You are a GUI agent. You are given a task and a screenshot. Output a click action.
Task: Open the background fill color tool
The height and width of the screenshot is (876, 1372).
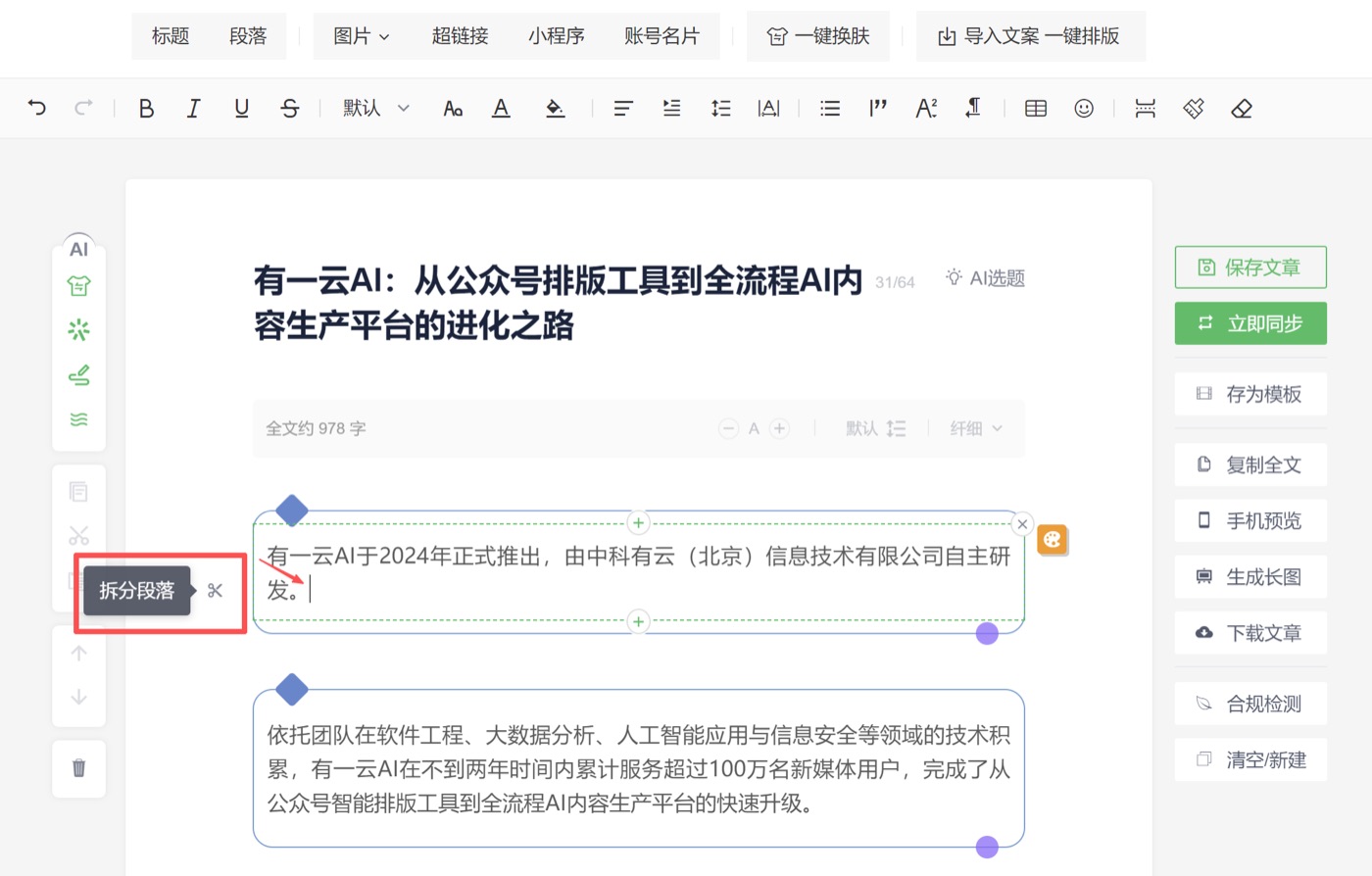555,108
